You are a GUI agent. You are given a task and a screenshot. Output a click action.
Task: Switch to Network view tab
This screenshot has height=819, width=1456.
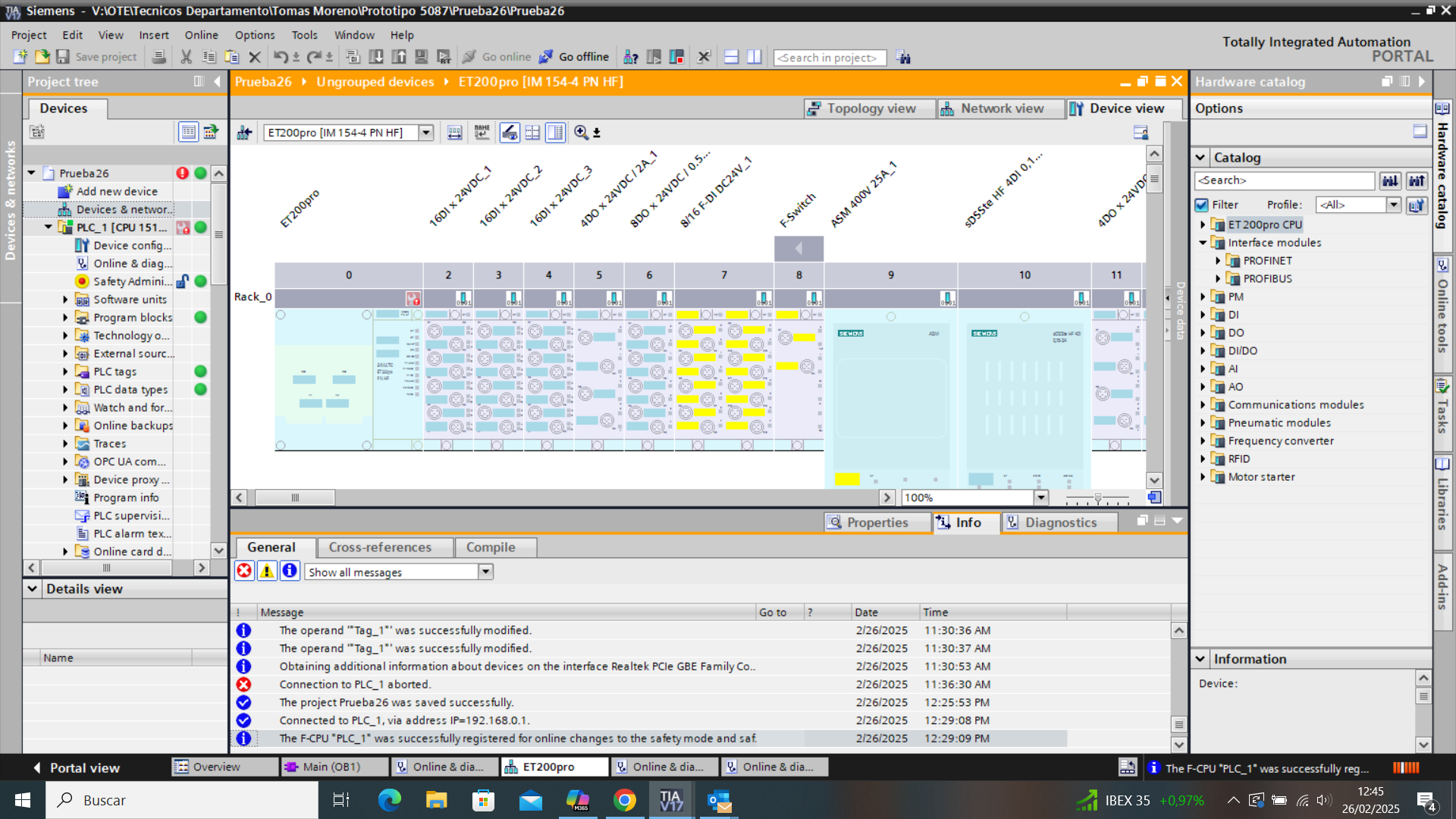(x=992, y=108)
